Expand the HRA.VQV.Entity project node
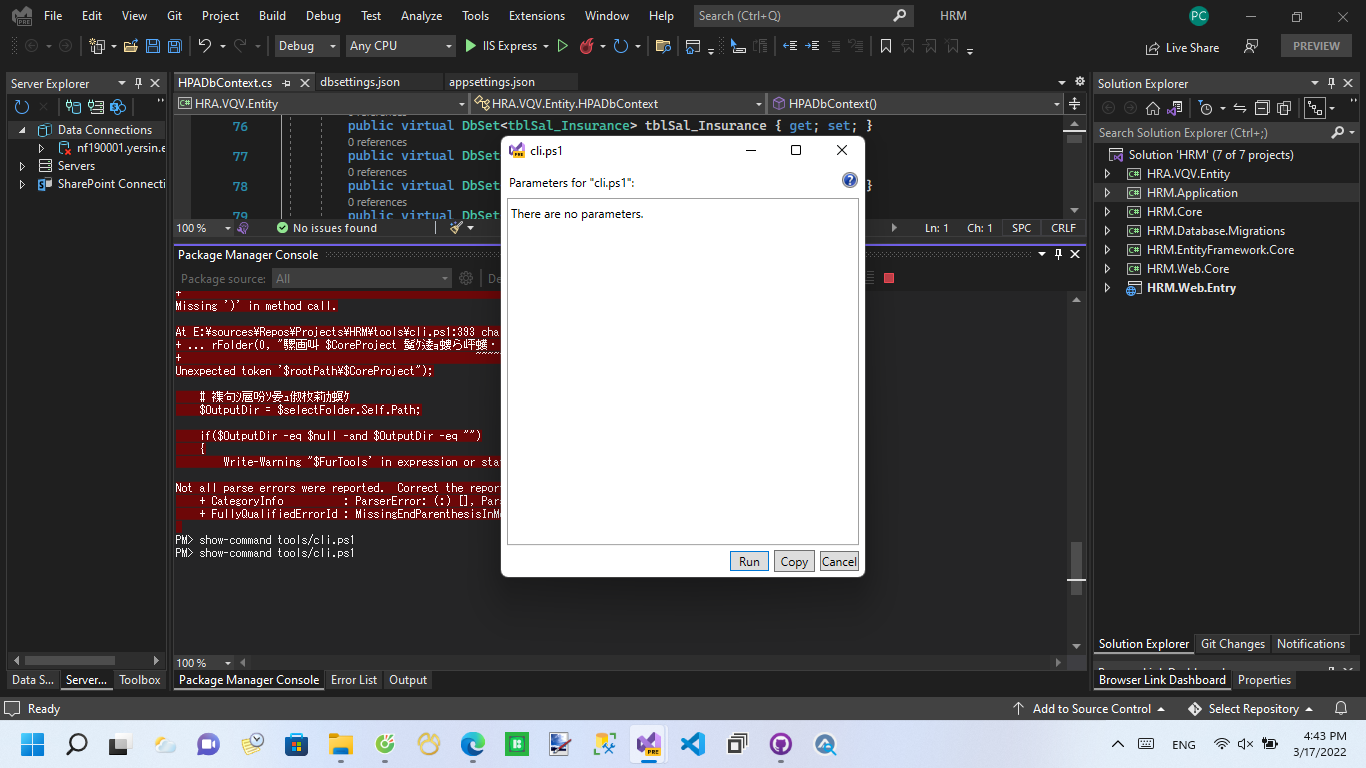The width and height of the screenshot is (1366, 768). [1107, 174]
